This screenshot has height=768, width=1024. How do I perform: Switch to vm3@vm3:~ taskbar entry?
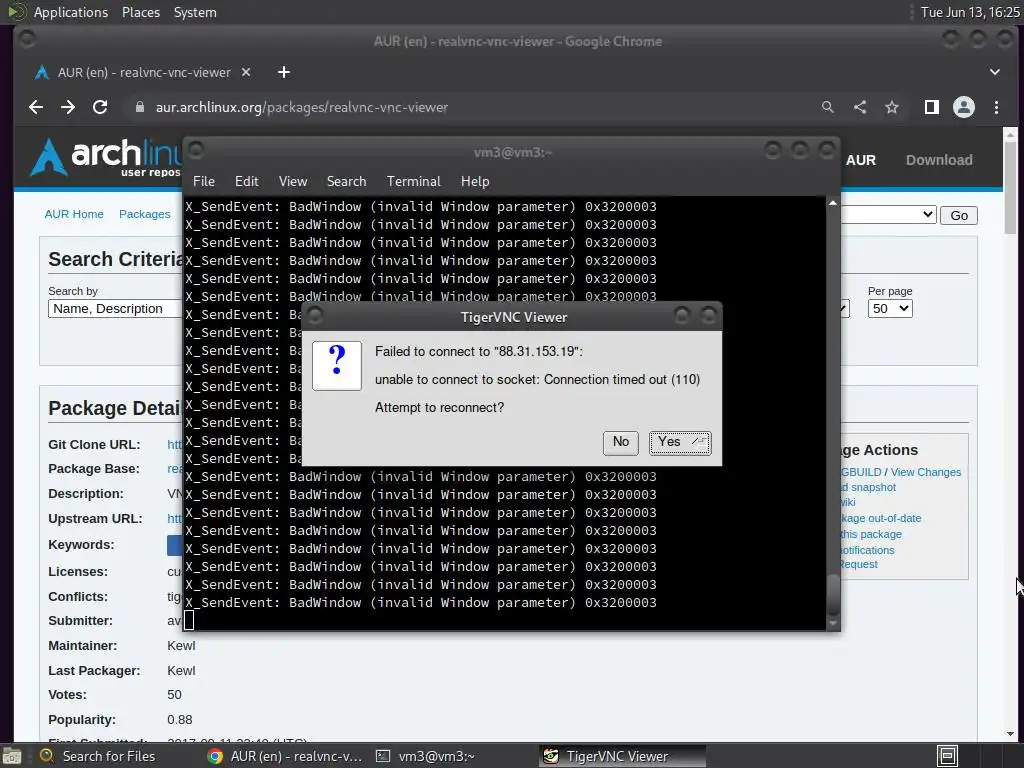coord(452,756)
